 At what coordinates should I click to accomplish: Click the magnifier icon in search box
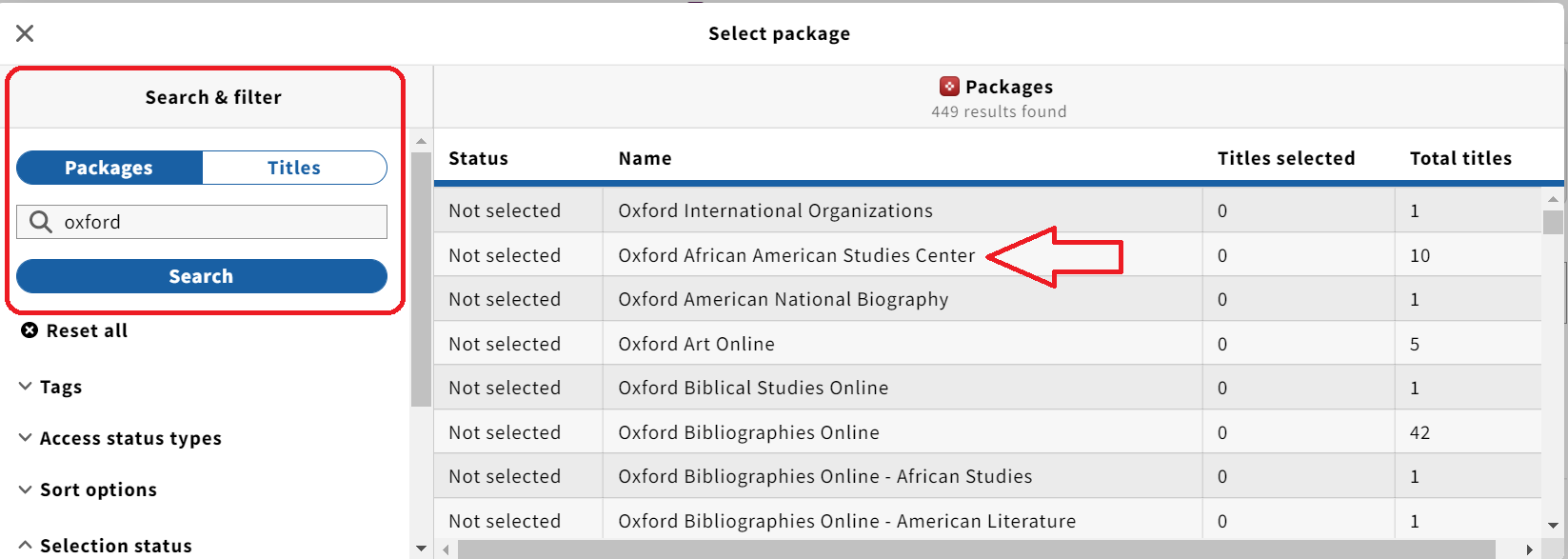pyautogui.click(x=40, y=222)
